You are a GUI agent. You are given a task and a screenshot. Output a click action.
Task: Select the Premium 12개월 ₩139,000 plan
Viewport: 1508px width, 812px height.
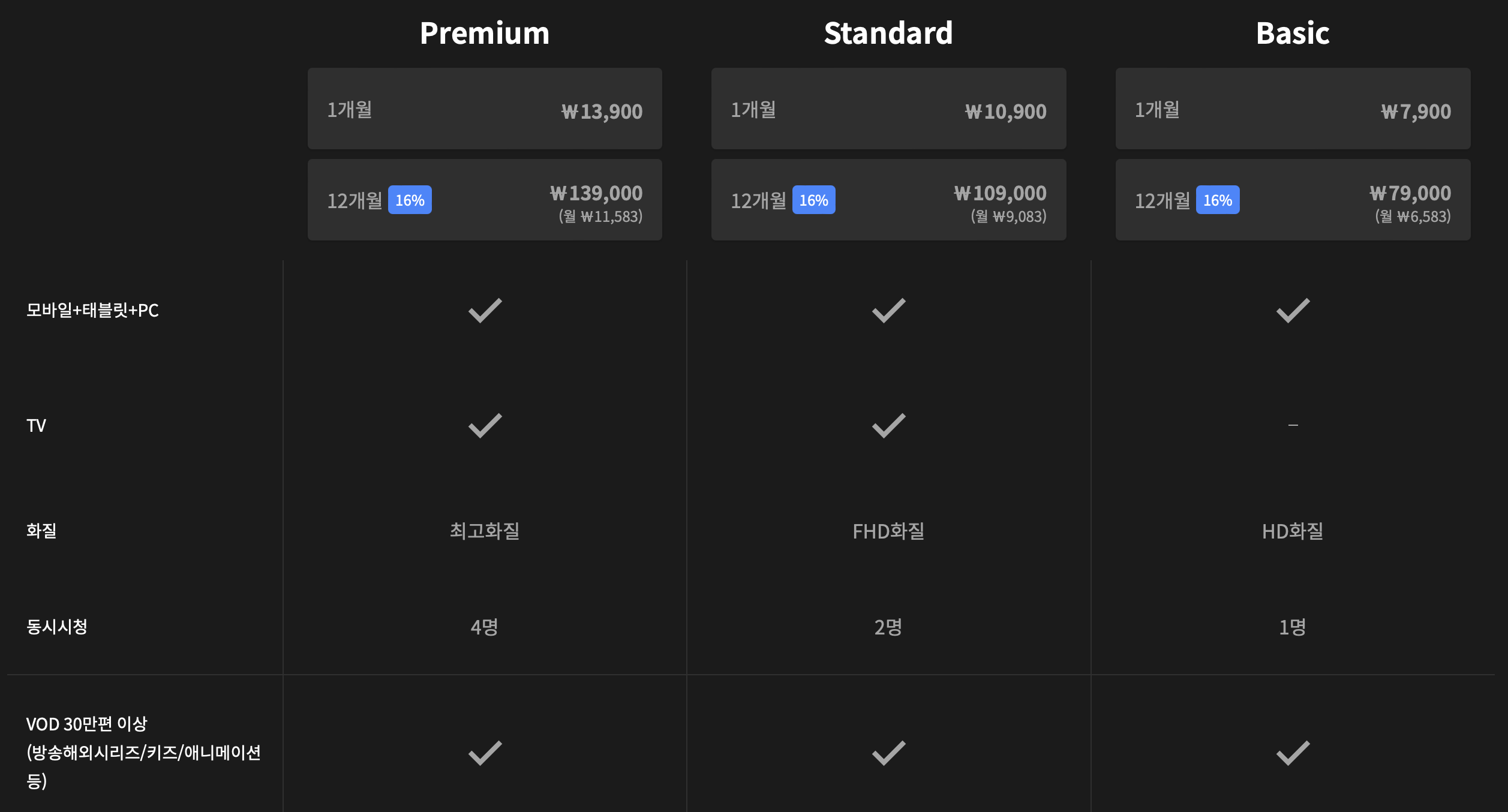point(483,200)
